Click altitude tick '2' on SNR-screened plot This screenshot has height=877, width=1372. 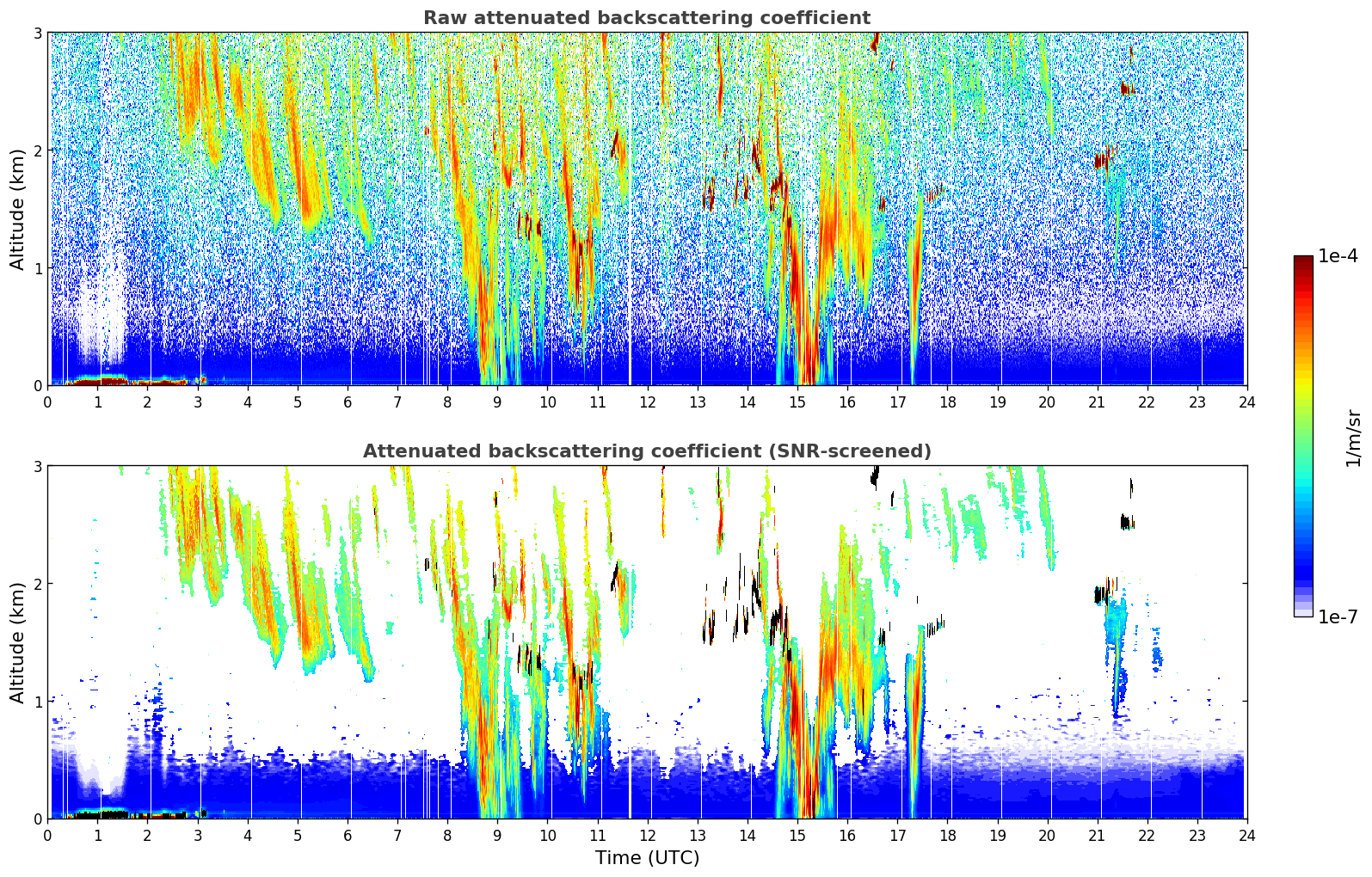click(38, 584)
